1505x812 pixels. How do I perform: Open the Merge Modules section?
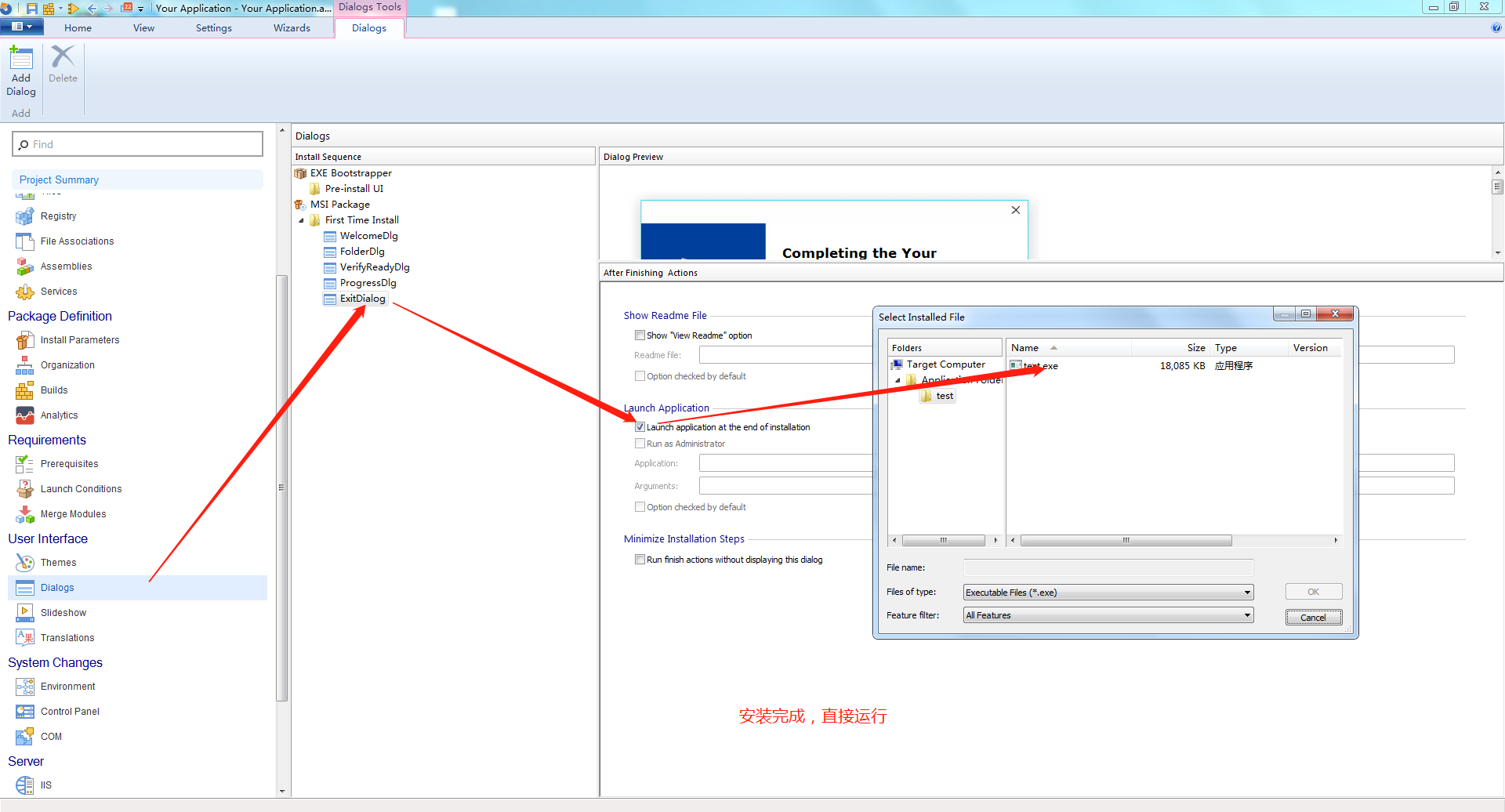coord(71,513)
